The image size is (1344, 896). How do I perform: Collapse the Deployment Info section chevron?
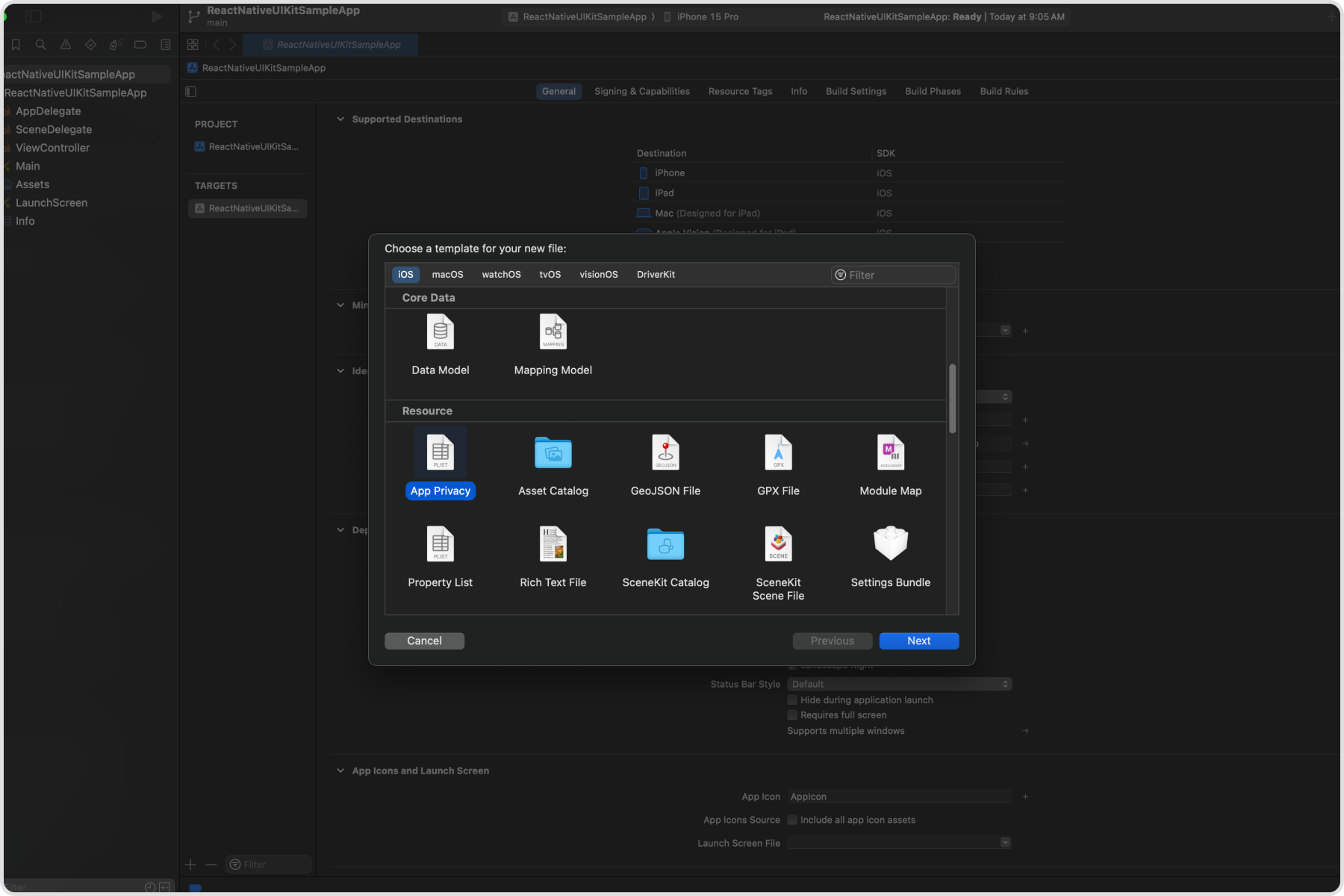340,529
